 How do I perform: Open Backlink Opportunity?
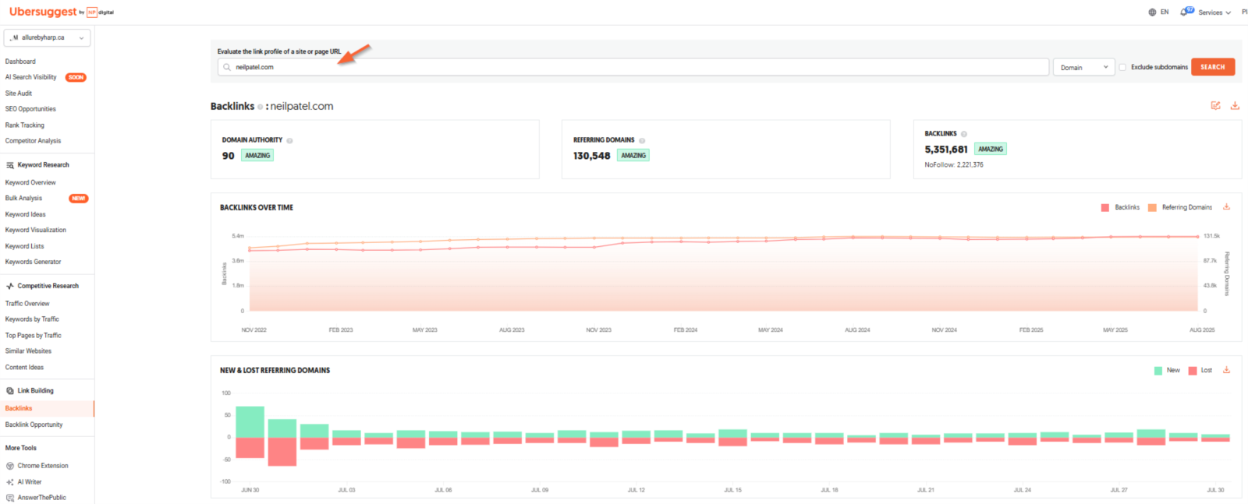click(x=34, y=424)
